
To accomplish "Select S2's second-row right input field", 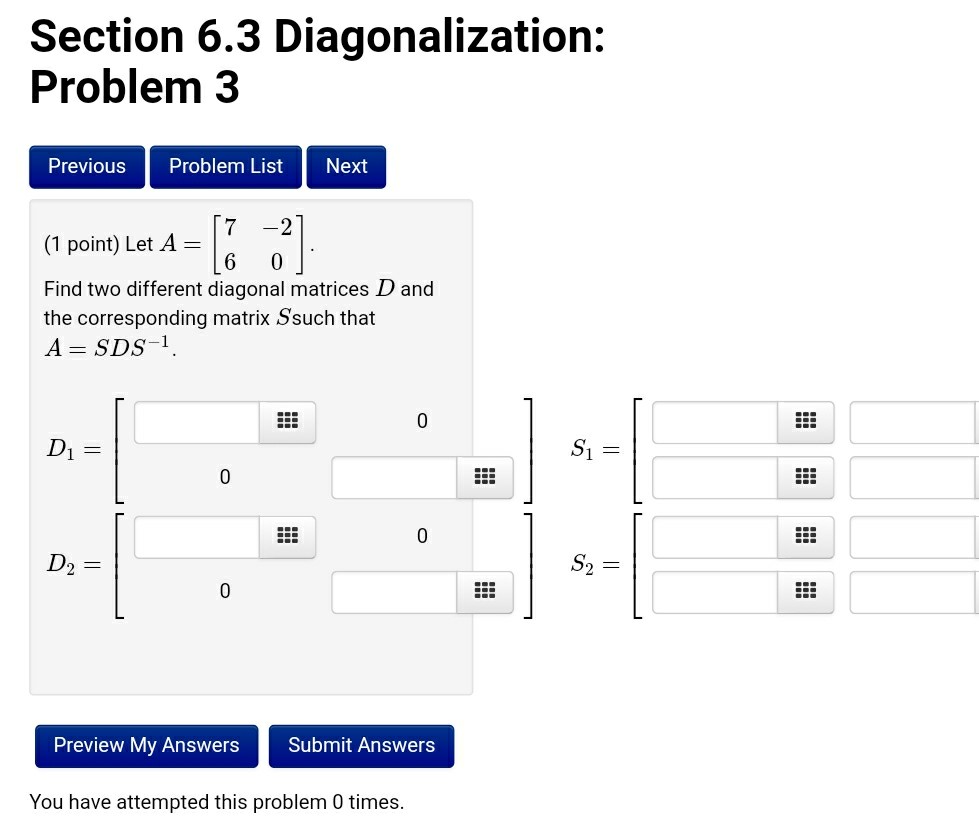I will (913, 591).
